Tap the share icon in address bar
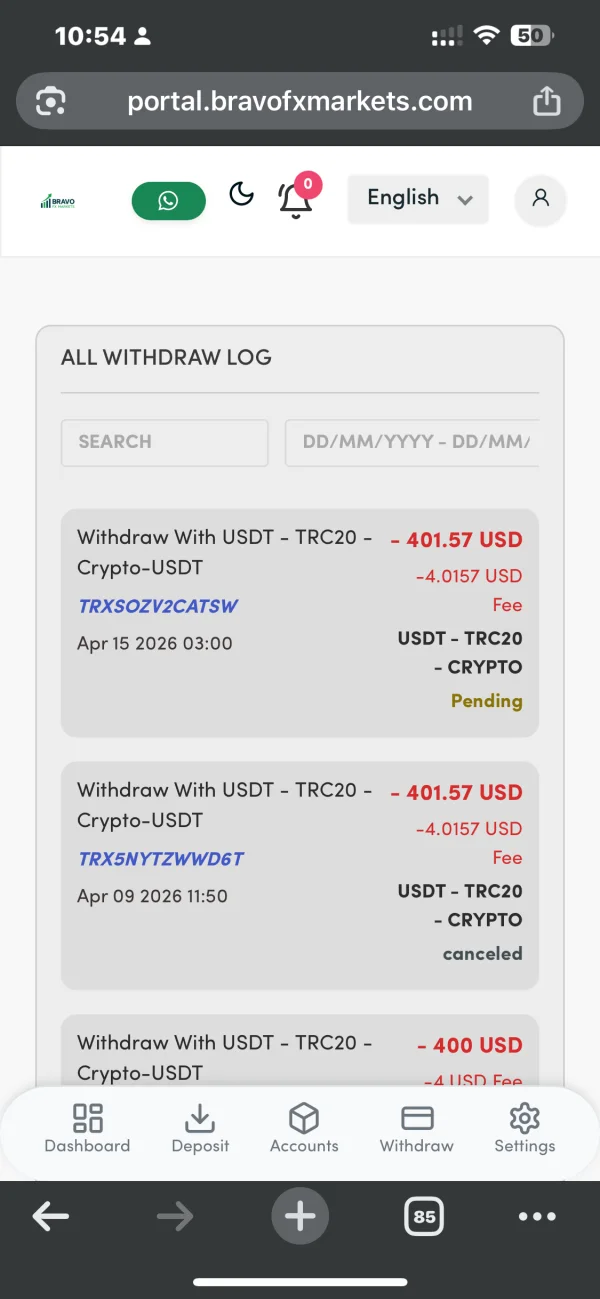Image resolution: width=600 pixels, height=1299 pixels. (546, 101)
